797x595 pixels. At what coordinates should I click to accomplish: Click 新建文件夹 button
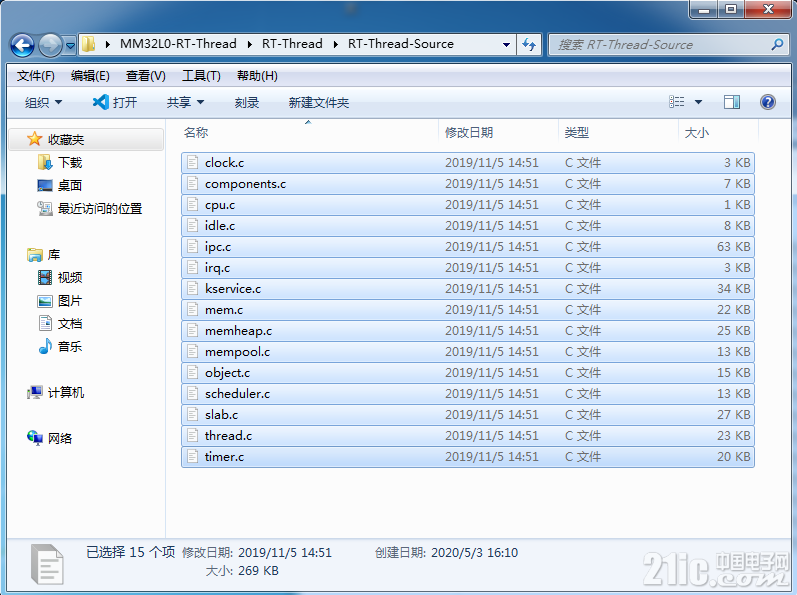pyautogui.click(x=319, y=103)
